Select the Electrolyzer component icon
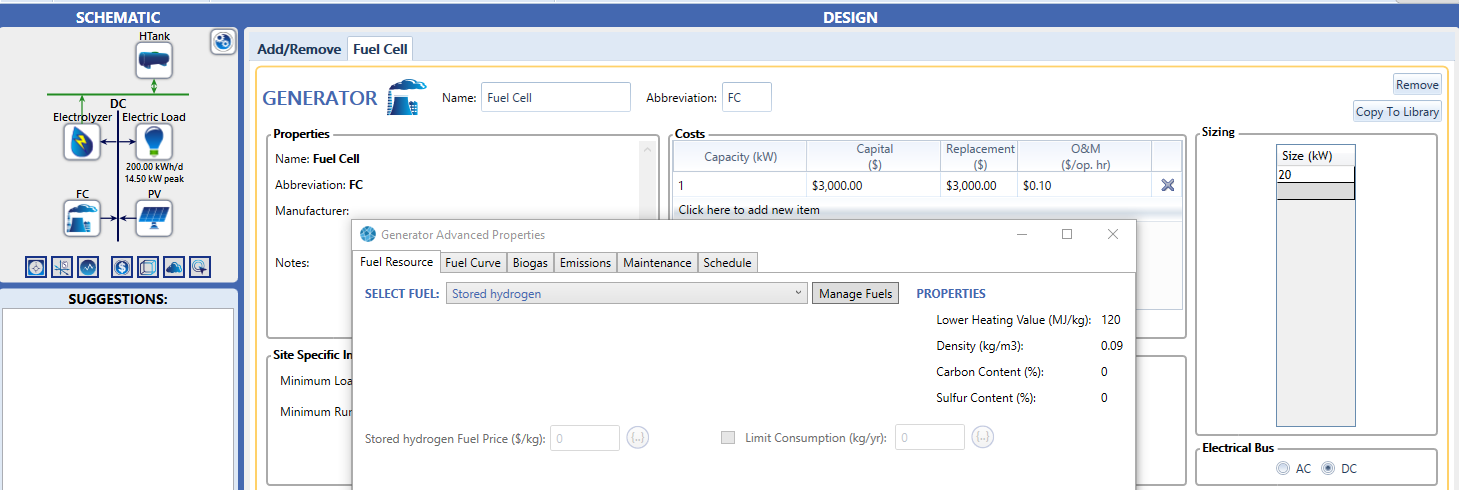The width and height of the screenshot is (1459, 490). click(80, 142)
